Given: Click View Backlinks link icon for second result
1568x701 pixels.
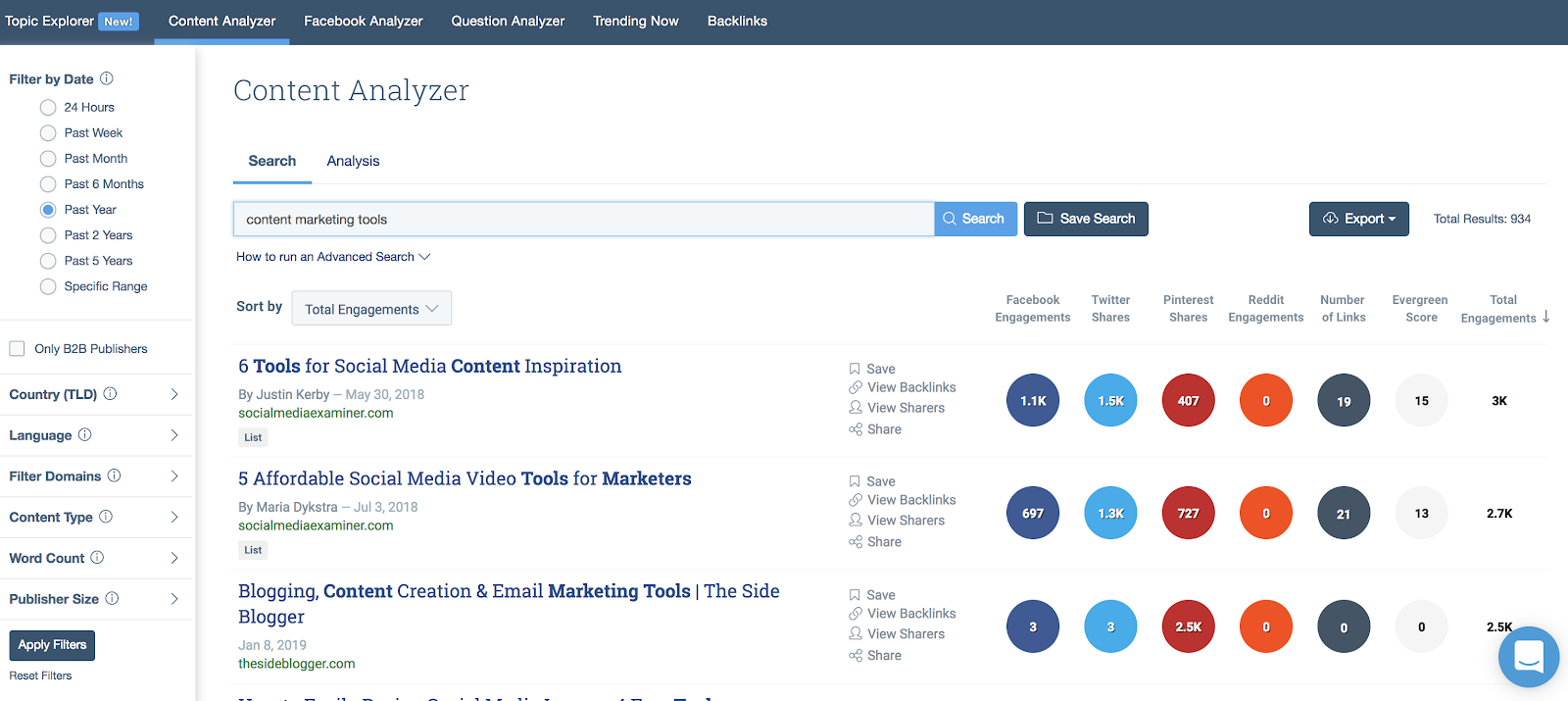Looking at the screenshot, I should click(856, 500).
